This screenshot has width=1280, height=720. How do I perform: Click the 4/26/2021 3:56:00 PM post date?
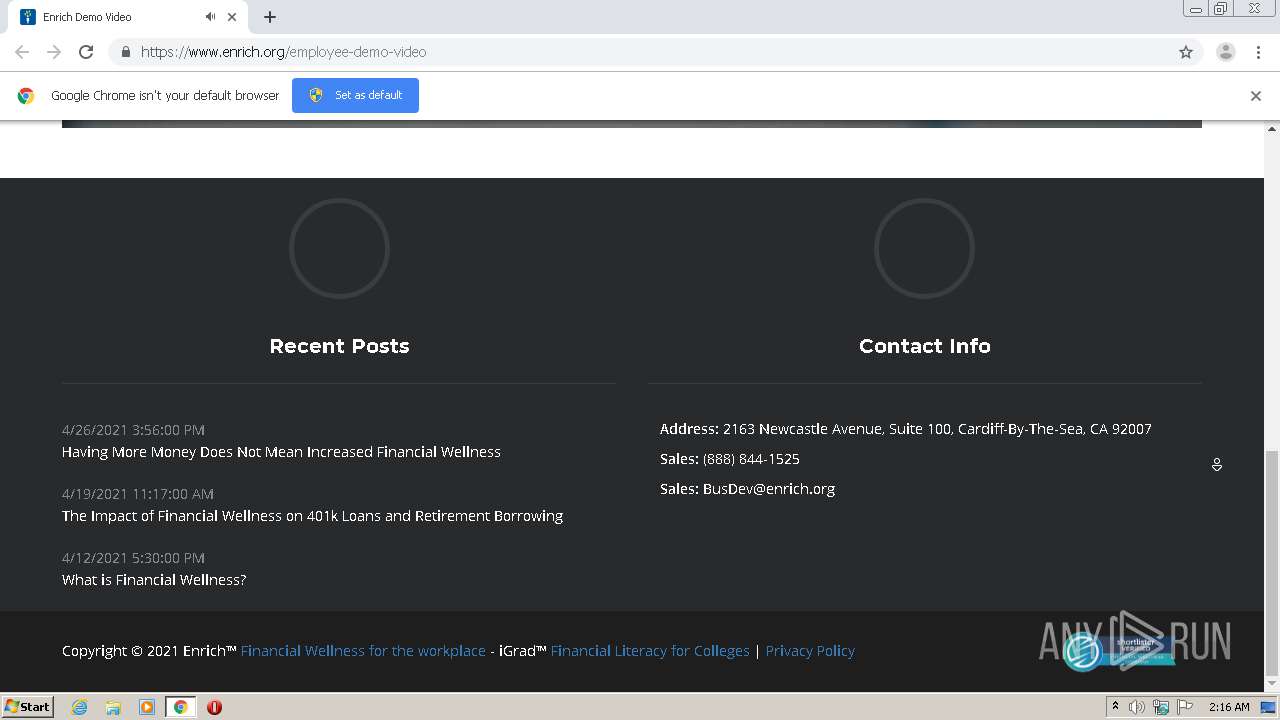133,430
